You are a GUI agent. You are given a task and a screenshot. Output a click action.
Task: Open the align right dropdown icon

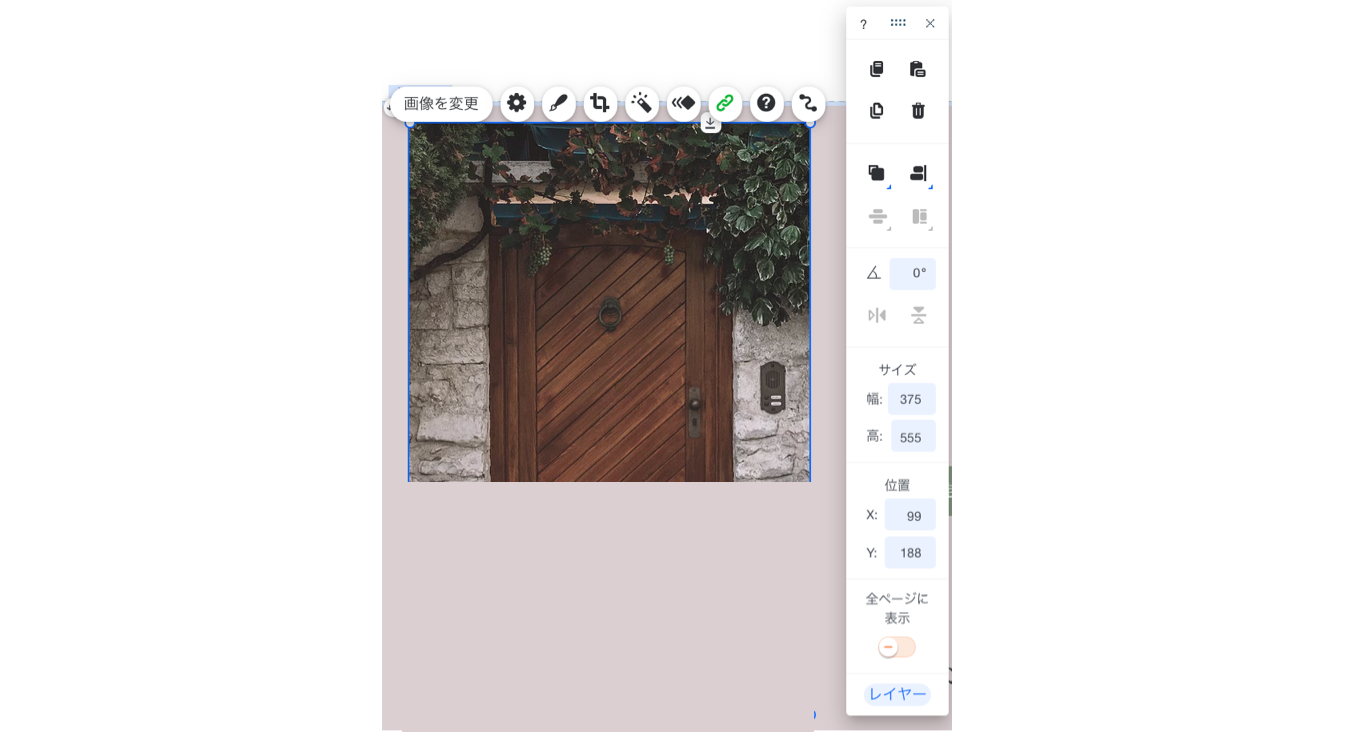(919, 174)
